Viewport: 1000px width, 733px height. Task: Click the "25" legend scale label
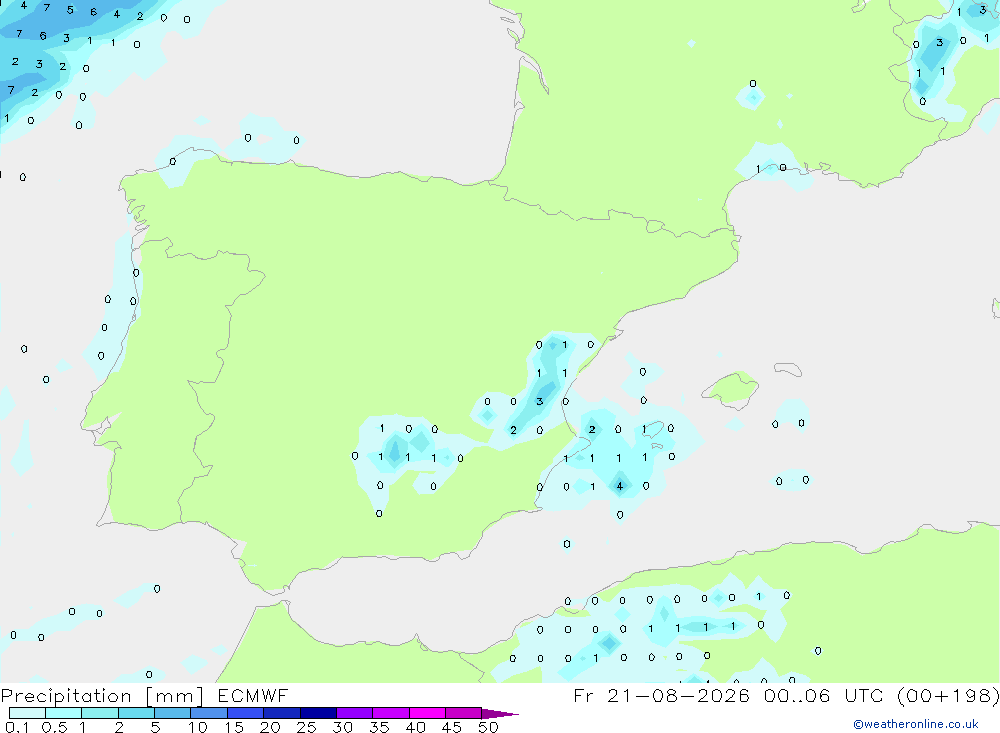(307, 727)
